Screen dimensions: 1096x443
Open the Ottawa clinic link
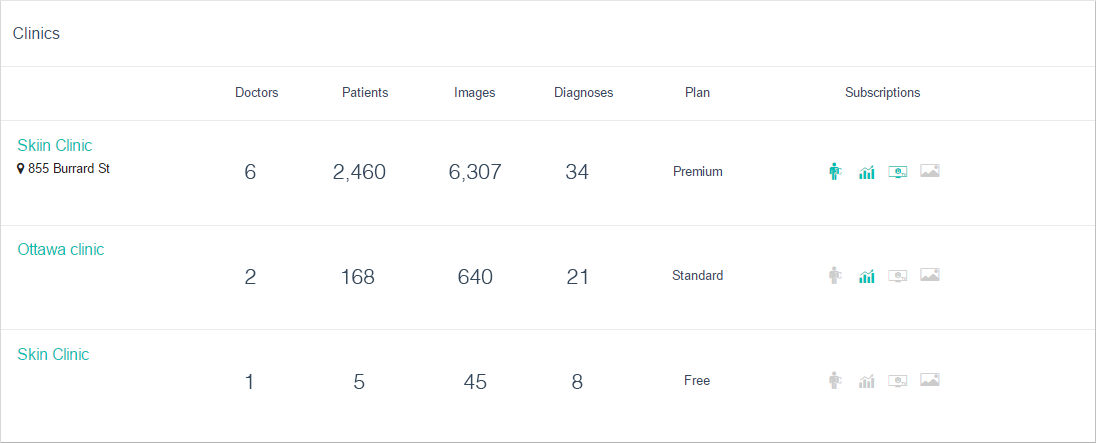(x=61, y=250)
